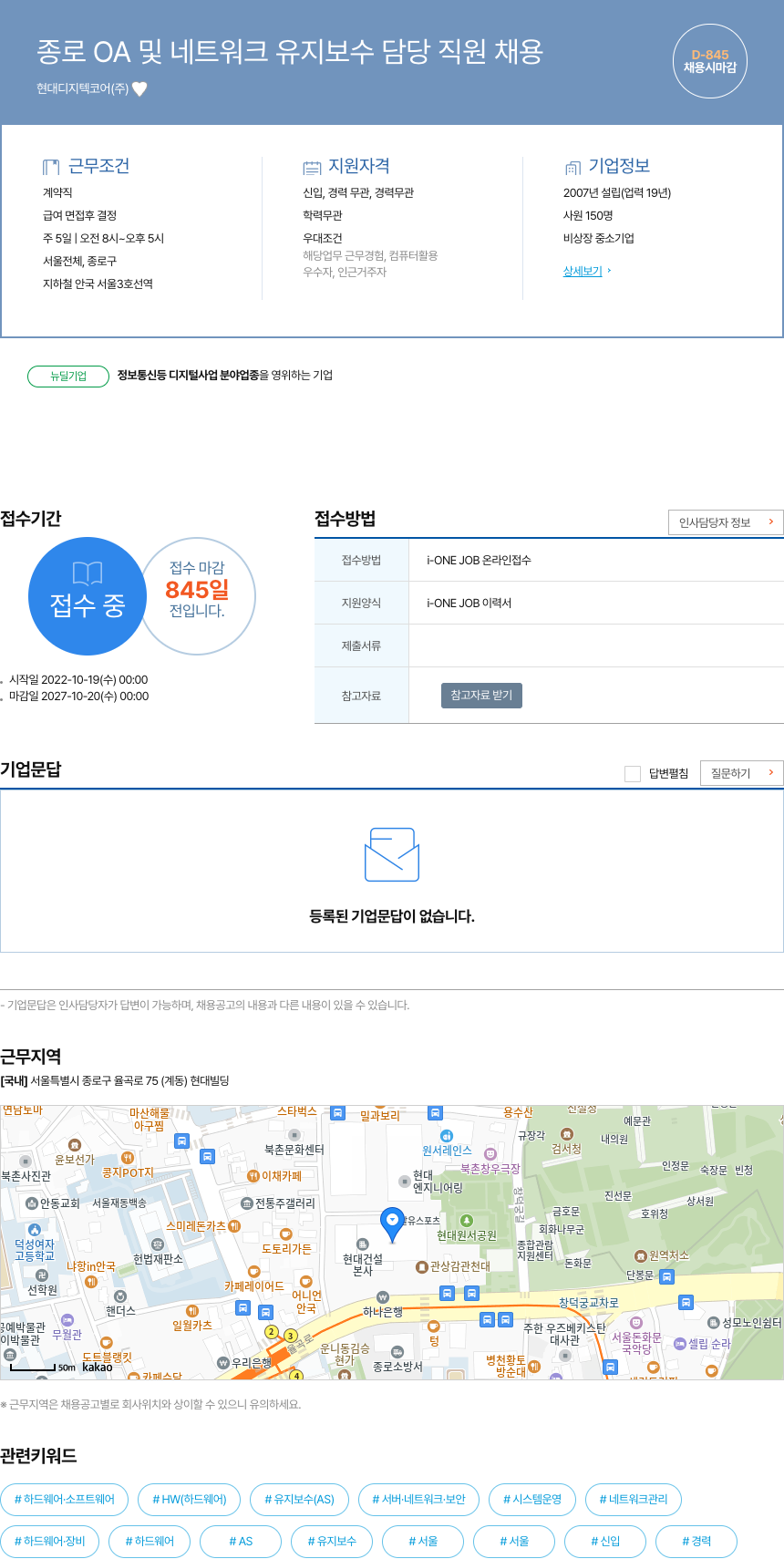The width and height of the screenshot is (784, 1559).
Task: Click the kakao logo on the map
Action: (98, 1367)
